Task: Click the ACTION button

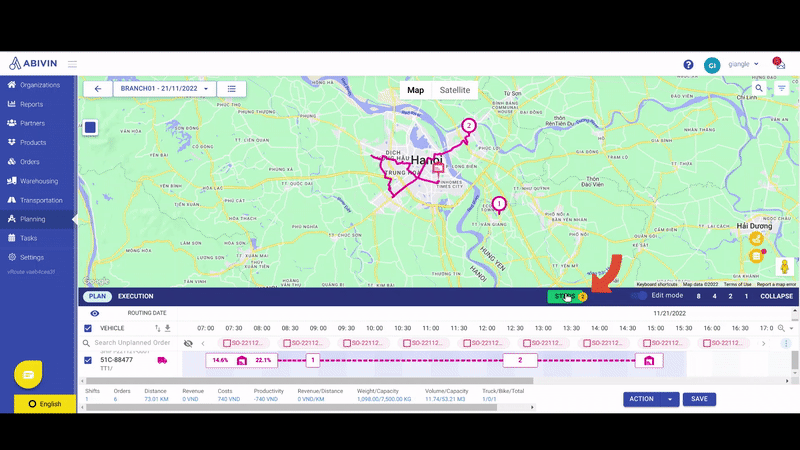Action: [x=642, y=399]
